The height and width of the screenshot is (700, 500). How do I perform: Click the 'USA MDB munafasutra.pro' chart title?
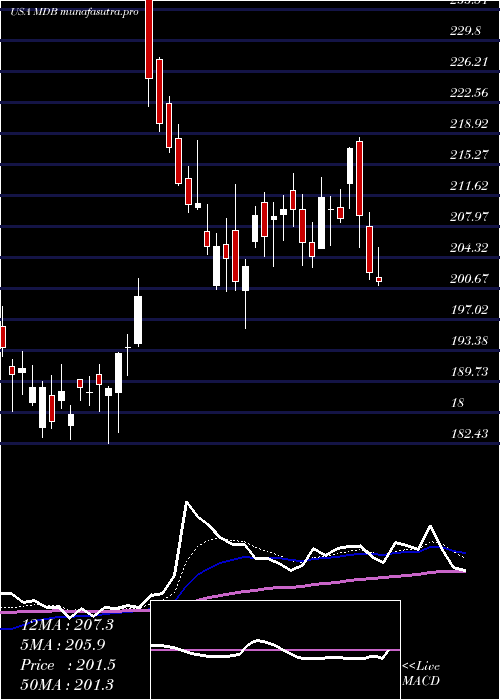[74, 12]
